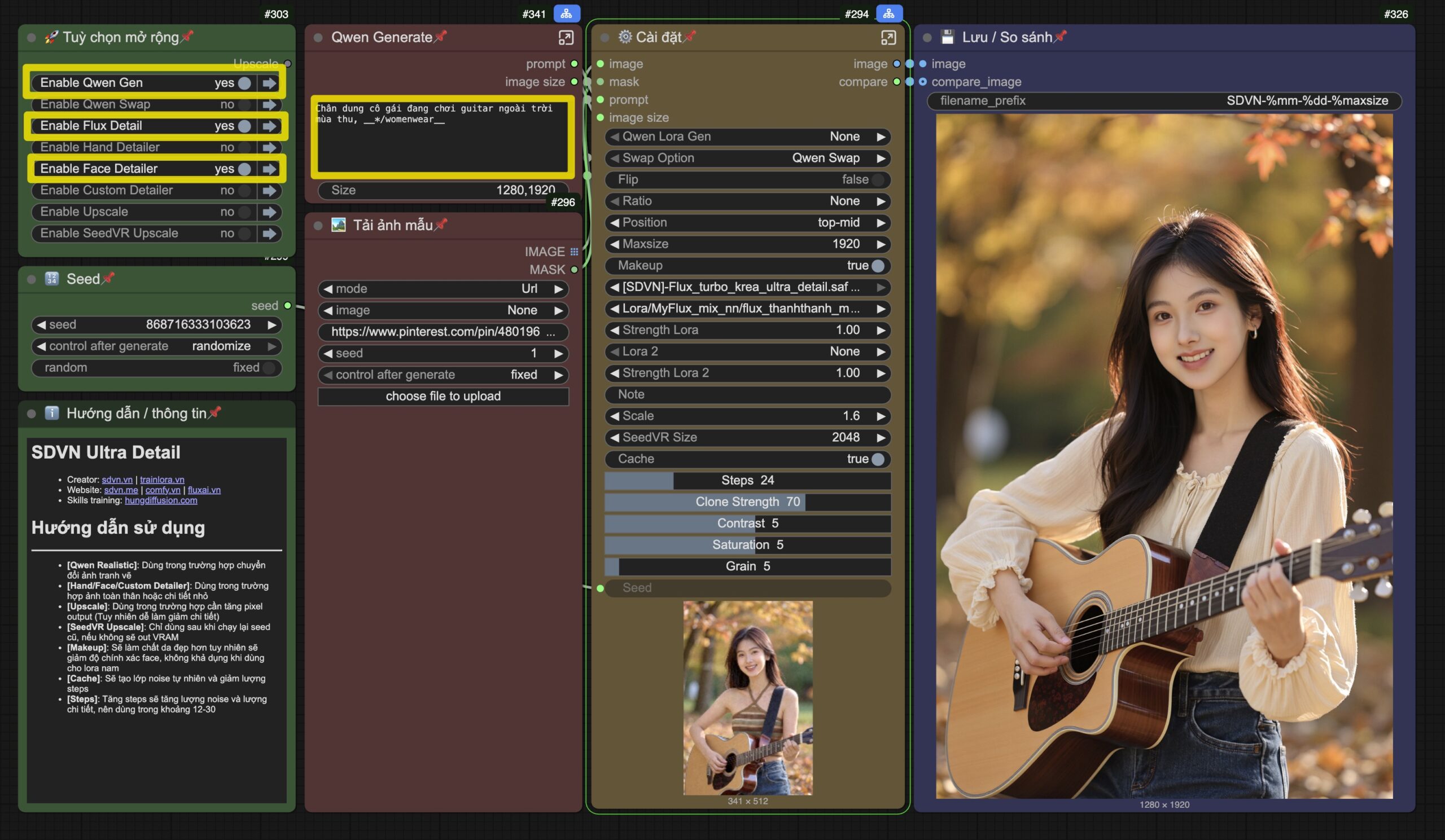Toggle the Cache true switch
This screenshot has width=1445, height=840.
coord(877,459)
